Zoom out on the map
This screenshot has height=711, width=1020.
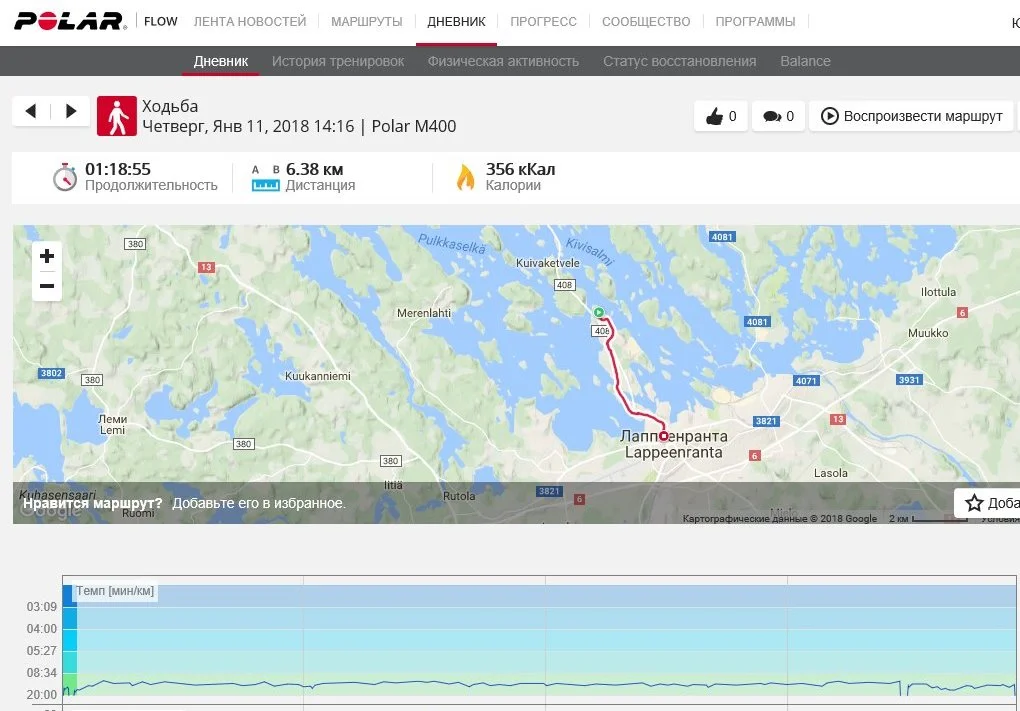(x=47, y=286)
